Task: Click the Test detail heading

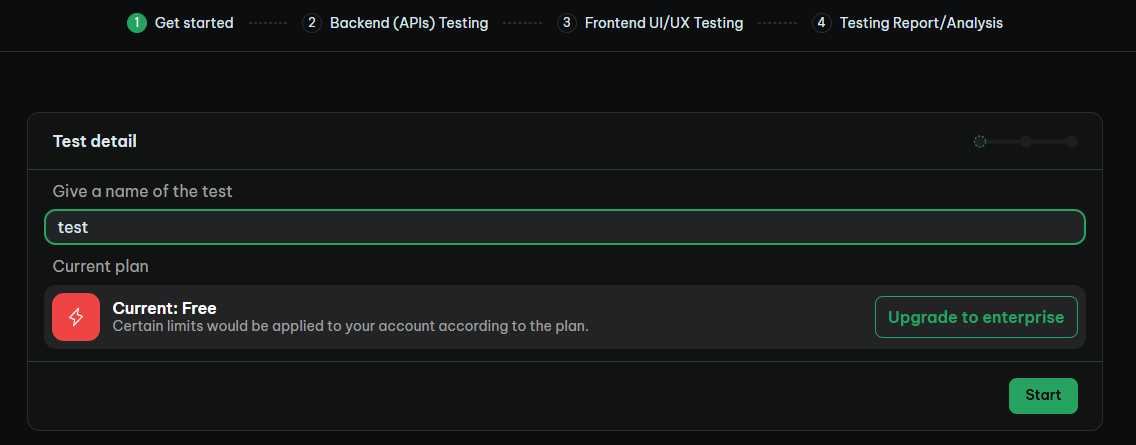Action: click(x=95, y=141)
